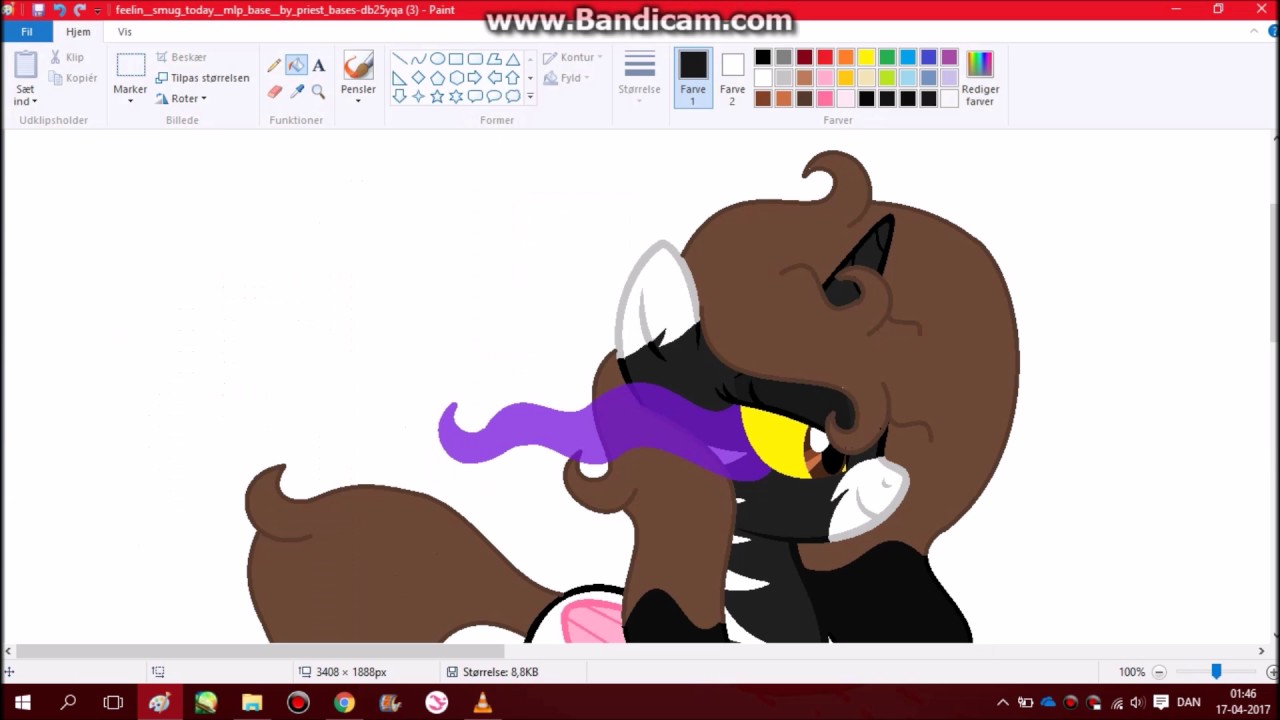Screen dimensions: 1280x720
Task: Click the zoom out minus button
Action: [1159, 672]
